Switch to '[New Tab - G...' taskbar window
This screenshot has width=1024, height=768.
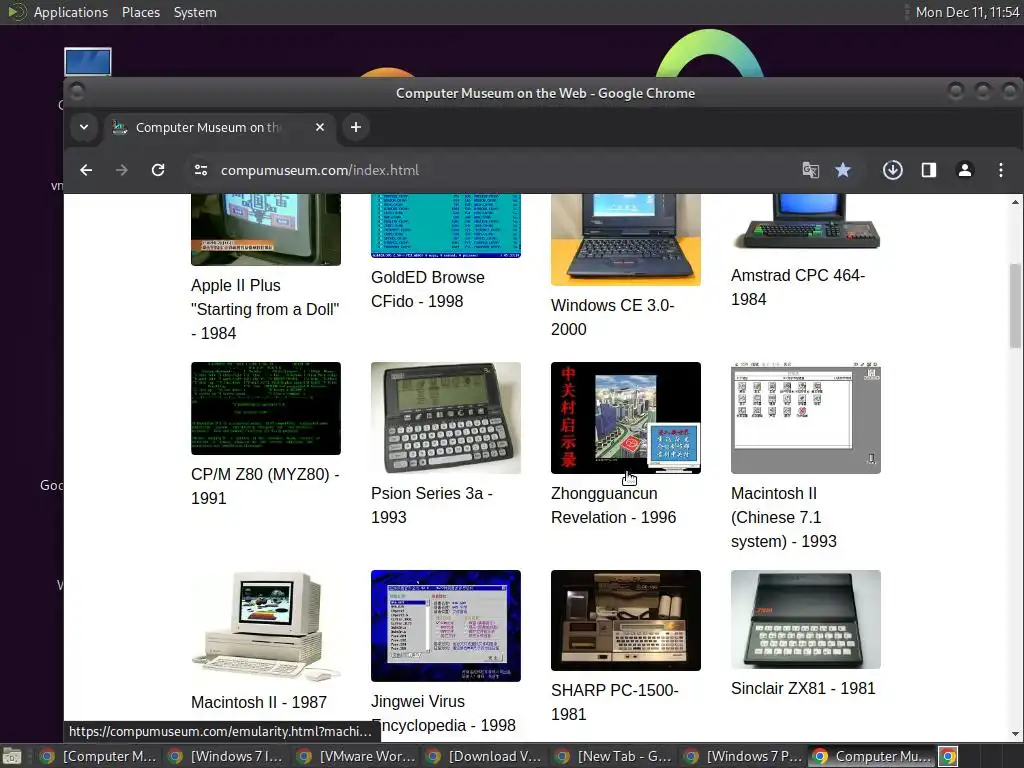click(x=614, y=756)
